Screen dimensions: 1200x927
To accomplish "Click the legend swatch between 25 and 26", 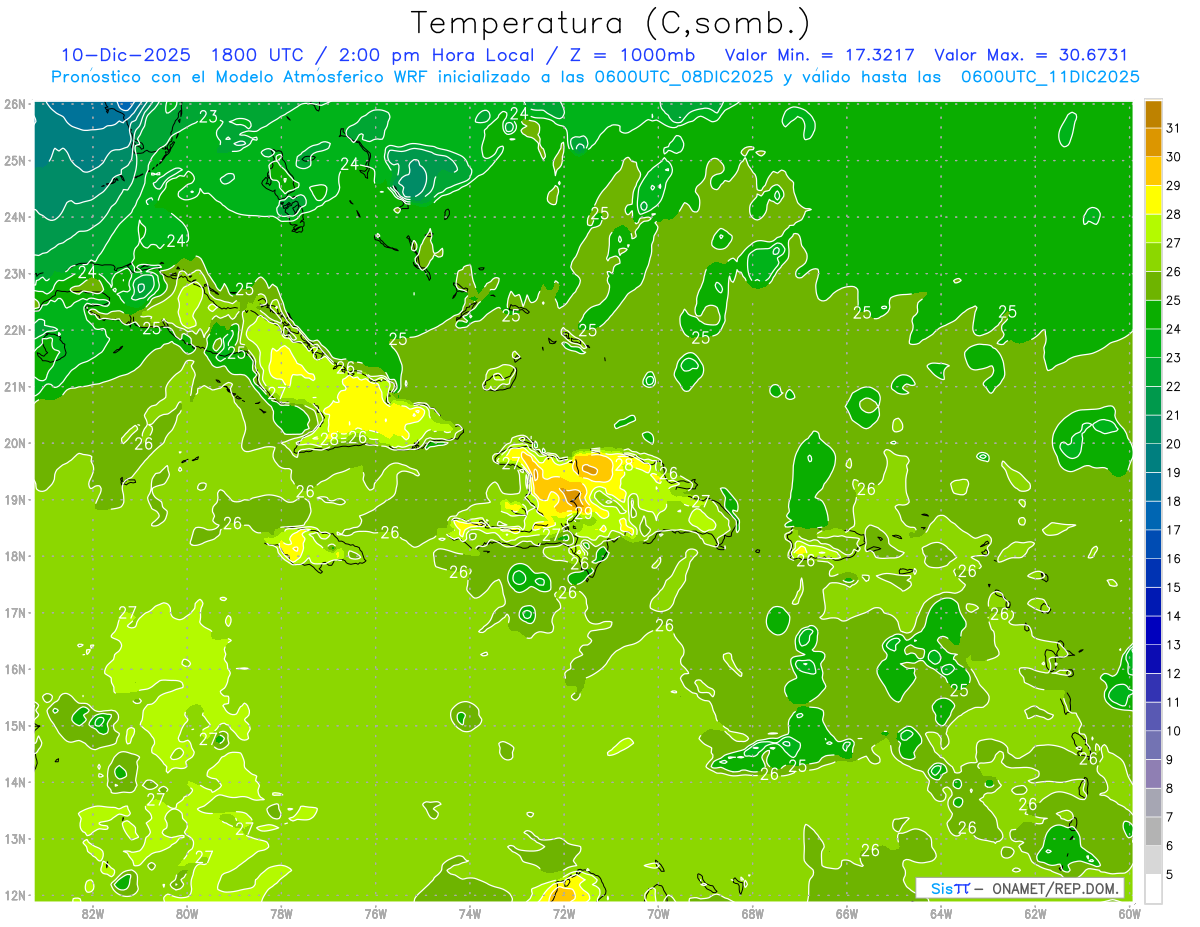I will pos(1153,286).
